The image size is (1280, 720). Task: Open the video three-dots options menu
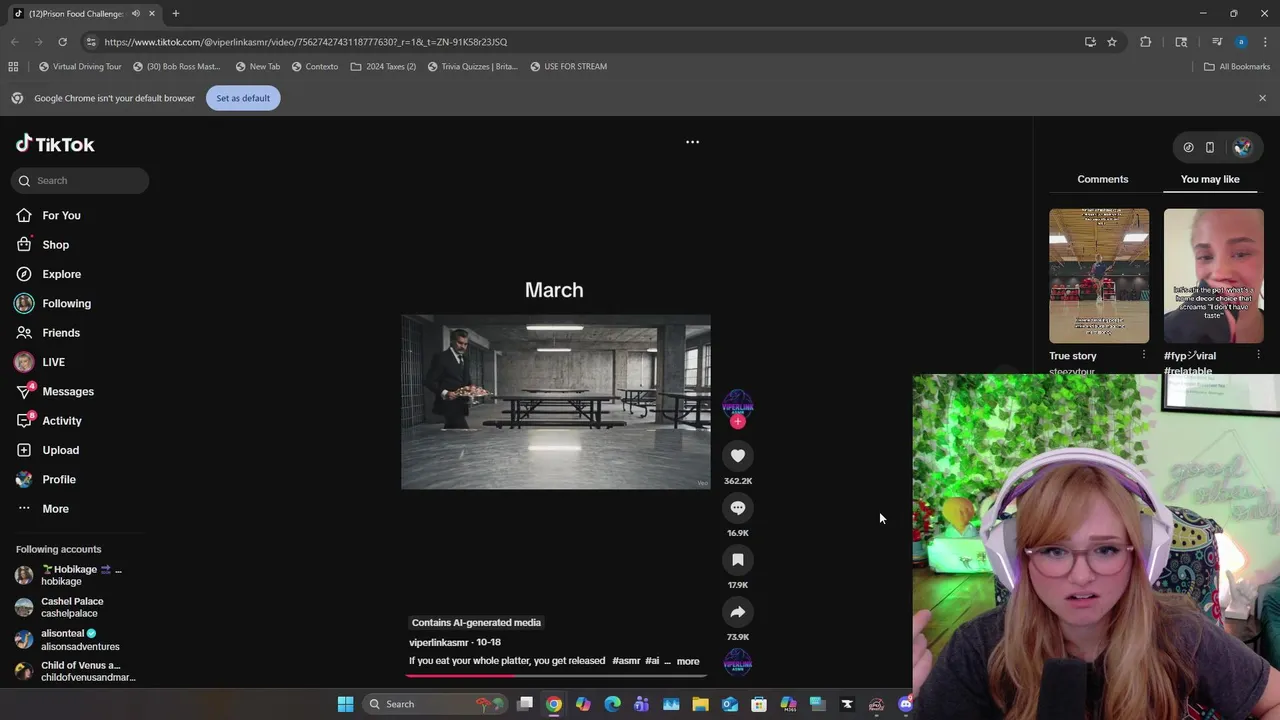(x=692, y=142)
